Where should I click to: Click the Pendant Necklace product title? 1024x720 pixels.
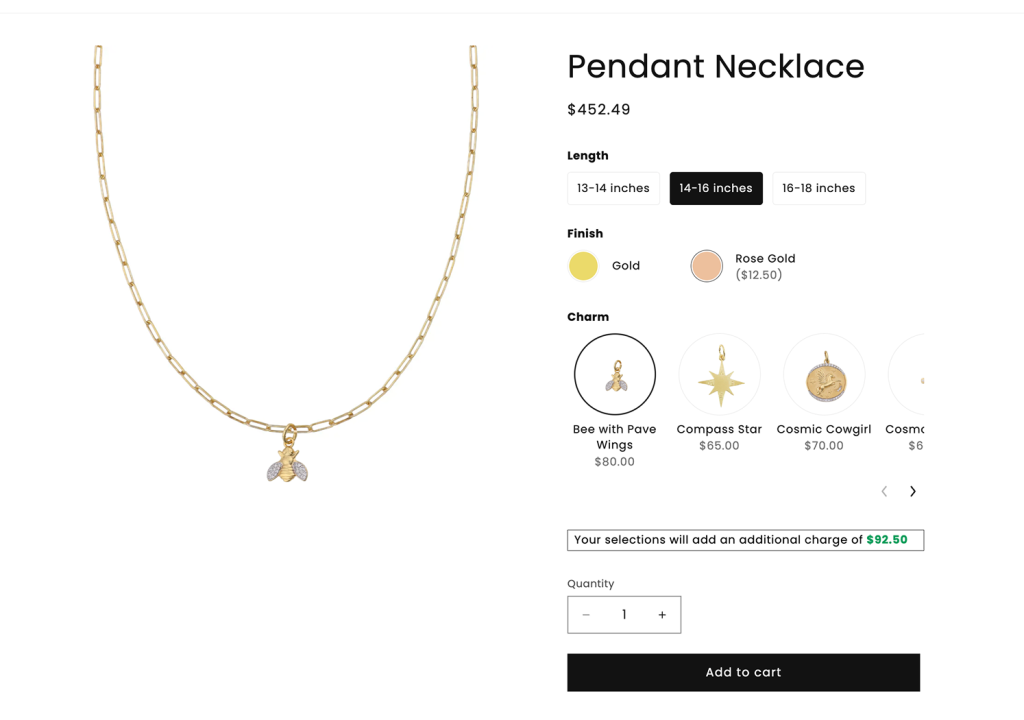click(715, 66)
